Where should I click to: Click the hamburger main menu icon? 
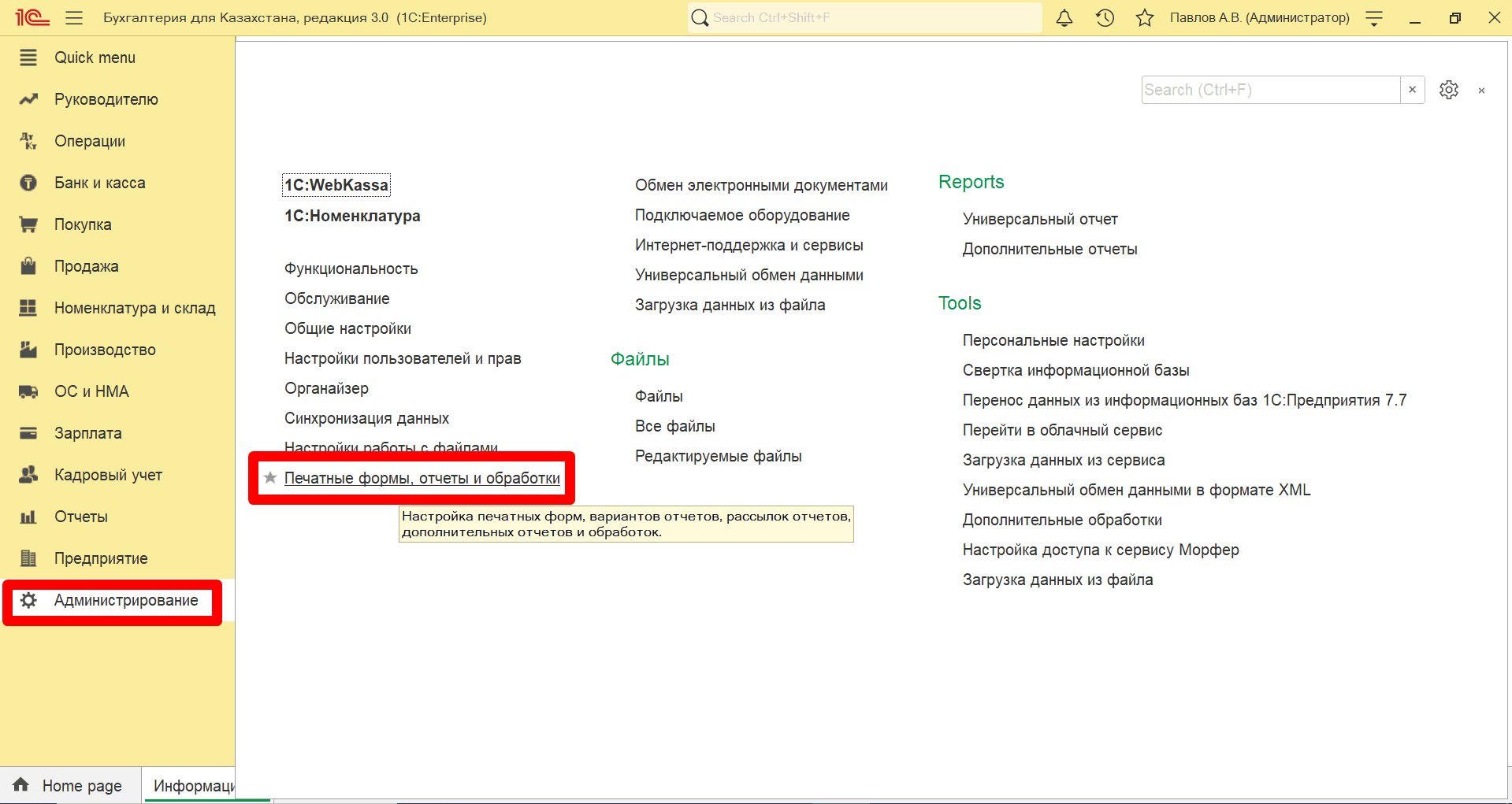(x=74, y=17)
